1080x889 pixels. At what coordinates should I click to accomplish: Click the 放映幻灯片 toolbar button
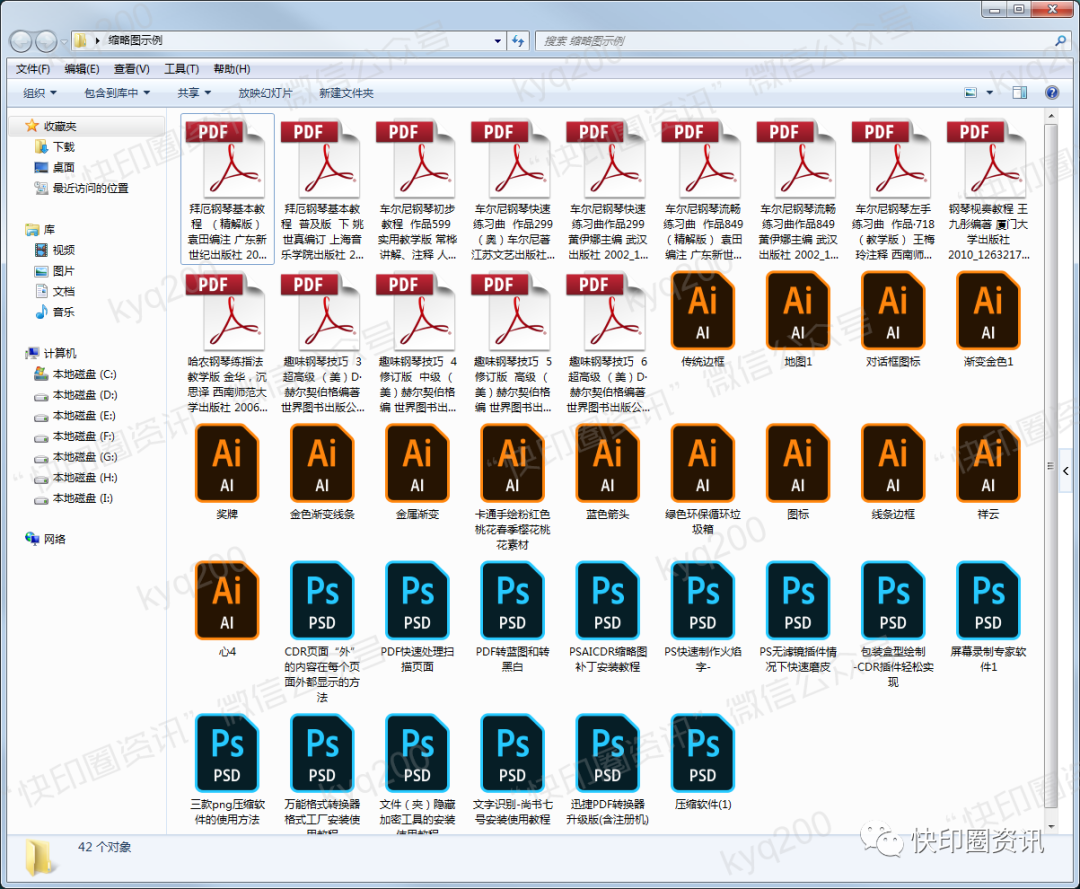click(265, 93)
